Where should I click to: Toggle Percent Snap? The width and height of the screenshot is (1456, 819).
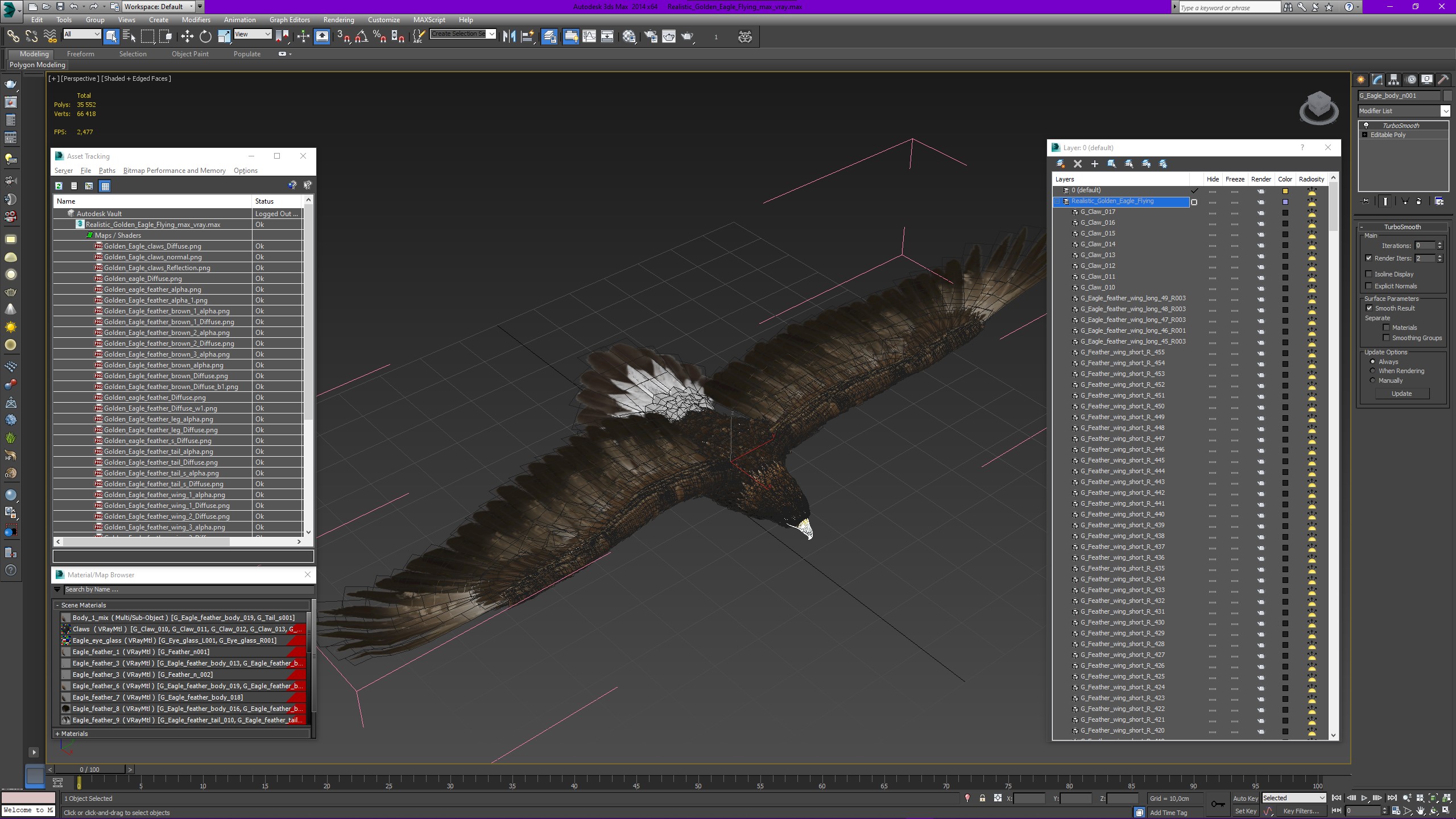pyautogui.click(x=379, y=36)
